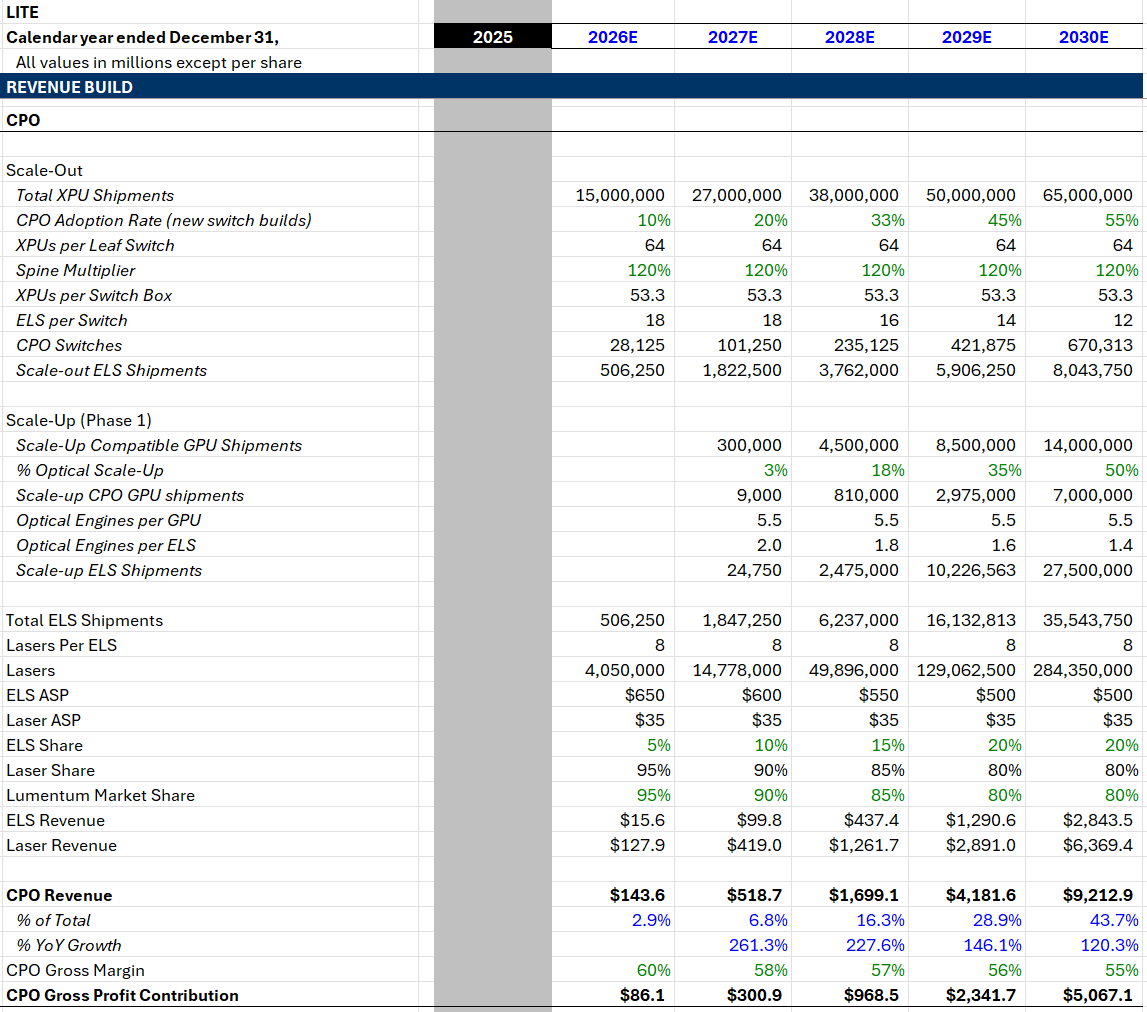1147x1012 pixels.
Task: Select the 'Calendar year ended December 31,' cell
Action: [x=143, y=37]
